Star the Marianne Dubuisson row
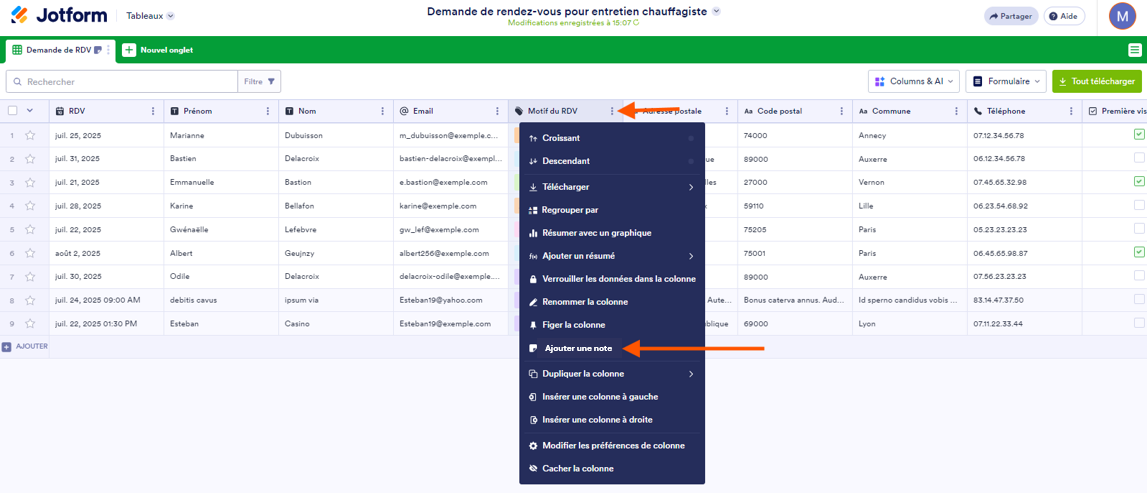 30,135
